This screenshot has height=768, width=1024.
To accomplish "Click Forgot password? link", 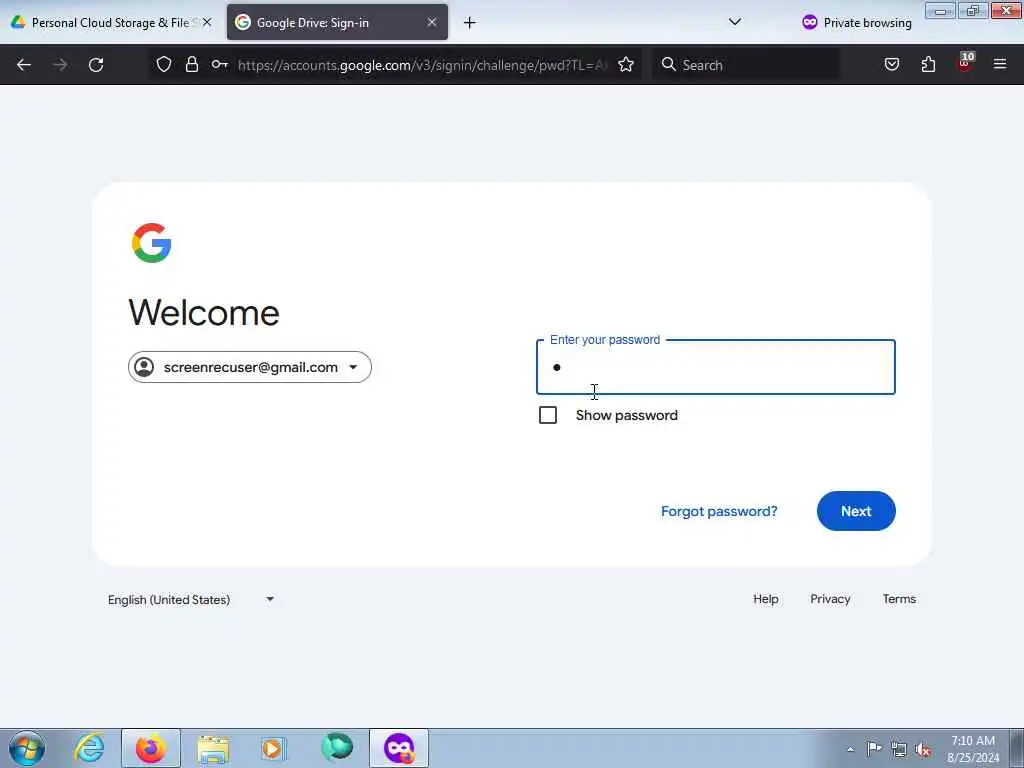I will (x=719, y=511).
